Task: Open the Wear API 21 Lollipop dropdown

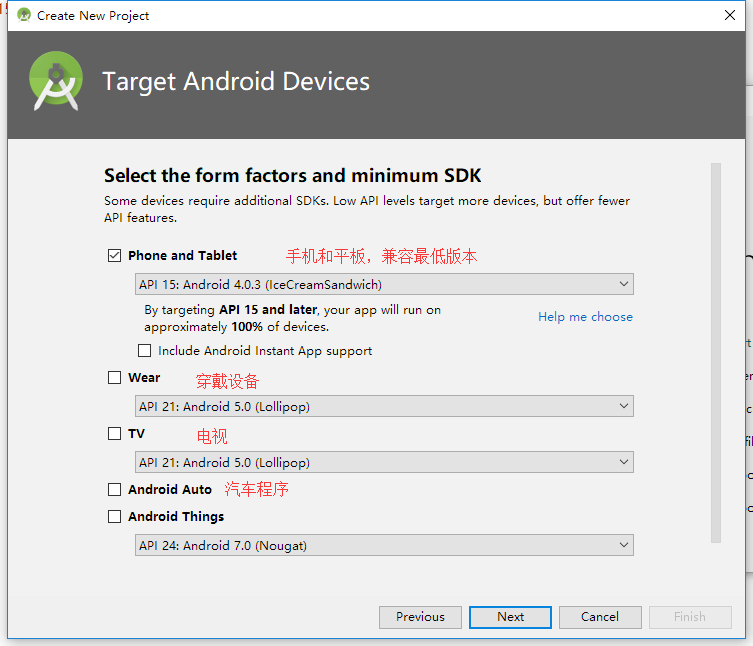Action: [x=384, y=406]
